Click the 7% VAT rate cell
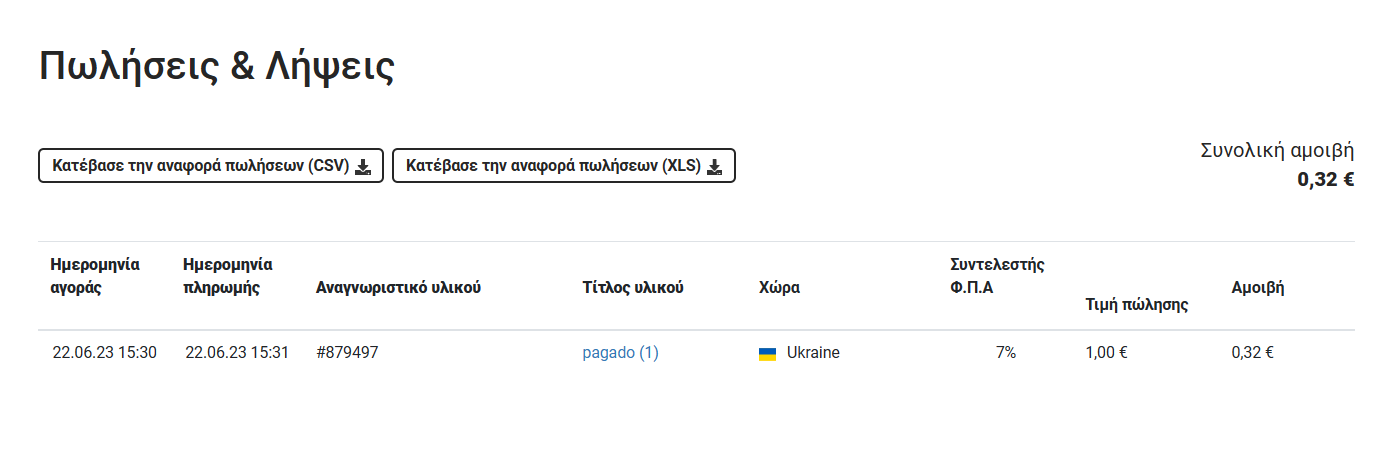The height and width of the screenshot is (450, 1398). pyautogui.click(x=1005, y=352)
